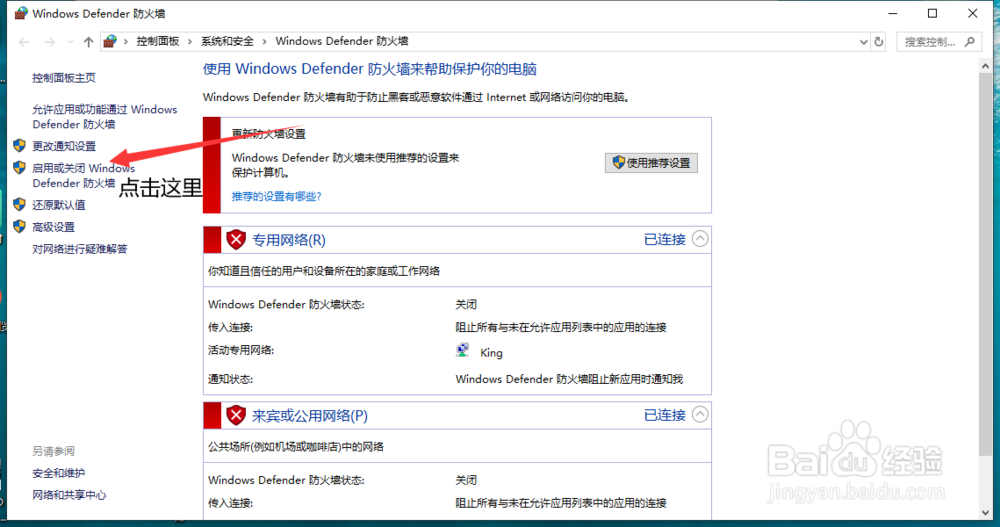1000x527 pixels.
Task: Click the 通知状态: label
Action: pyautogui.click(x=230, y=379)
